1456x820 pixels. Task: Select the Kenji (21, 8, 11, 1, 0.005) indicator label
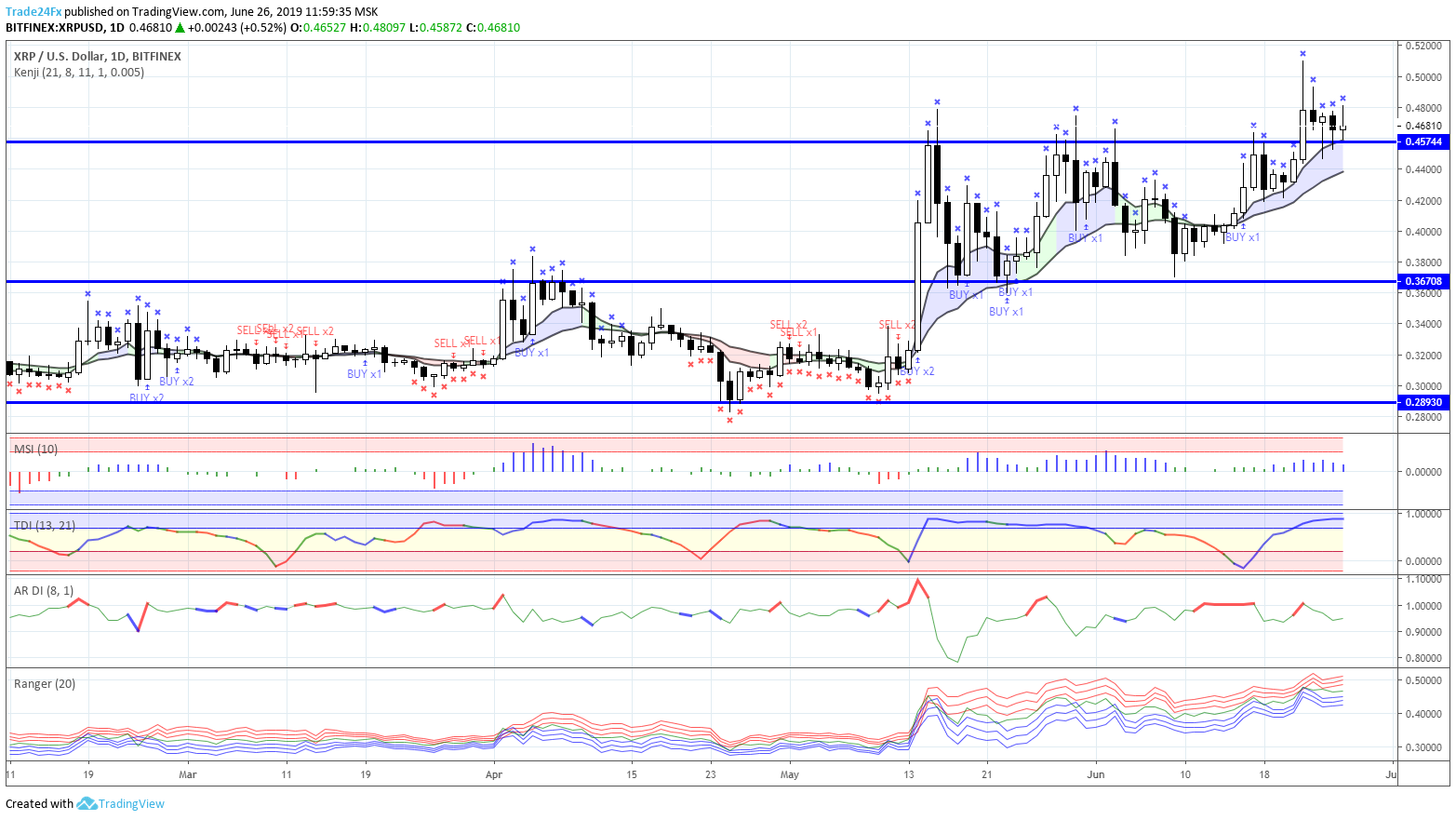click(79, 72)
